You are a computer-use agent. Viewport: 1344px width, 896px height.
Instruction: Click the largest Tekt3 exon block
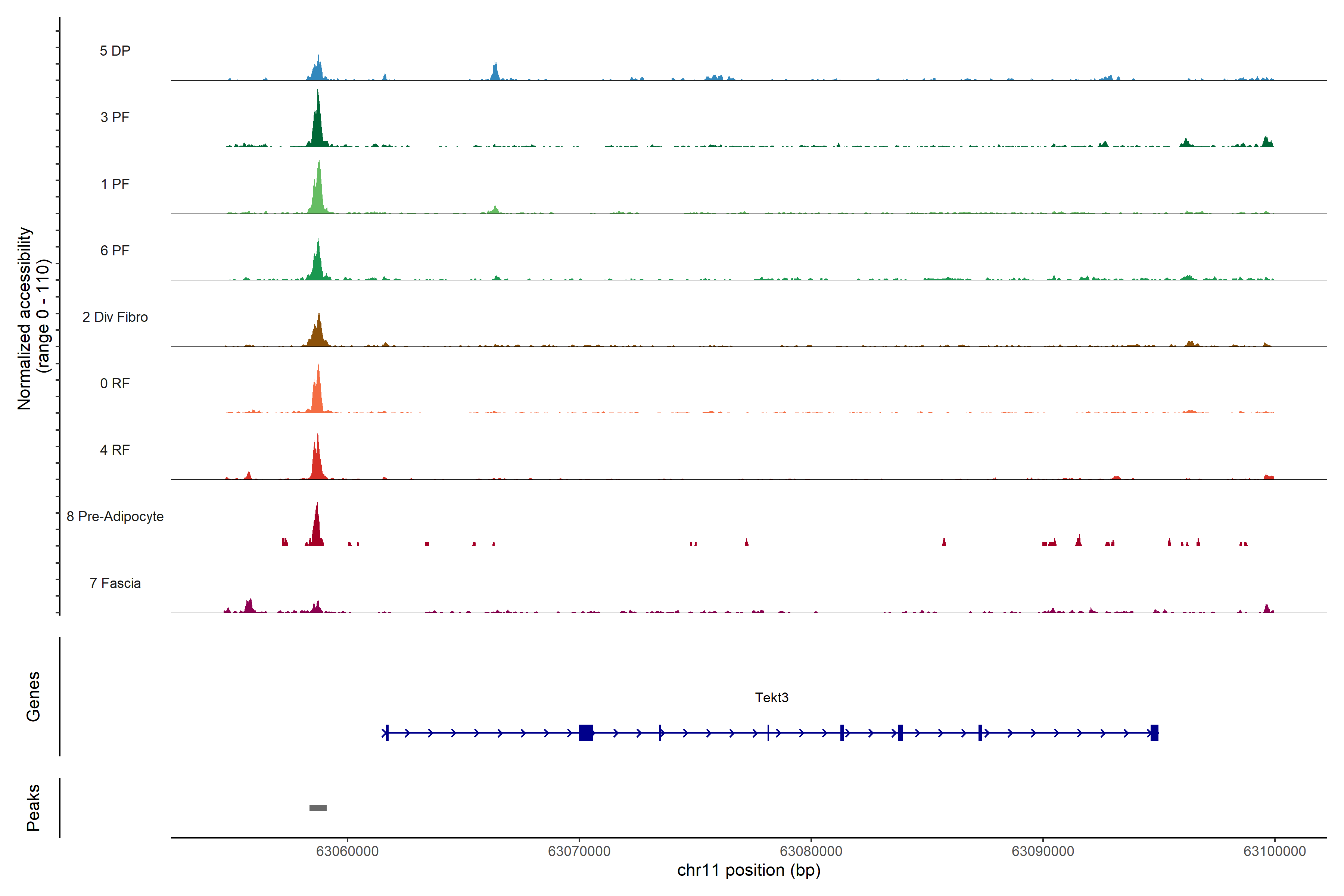(586, 732)
